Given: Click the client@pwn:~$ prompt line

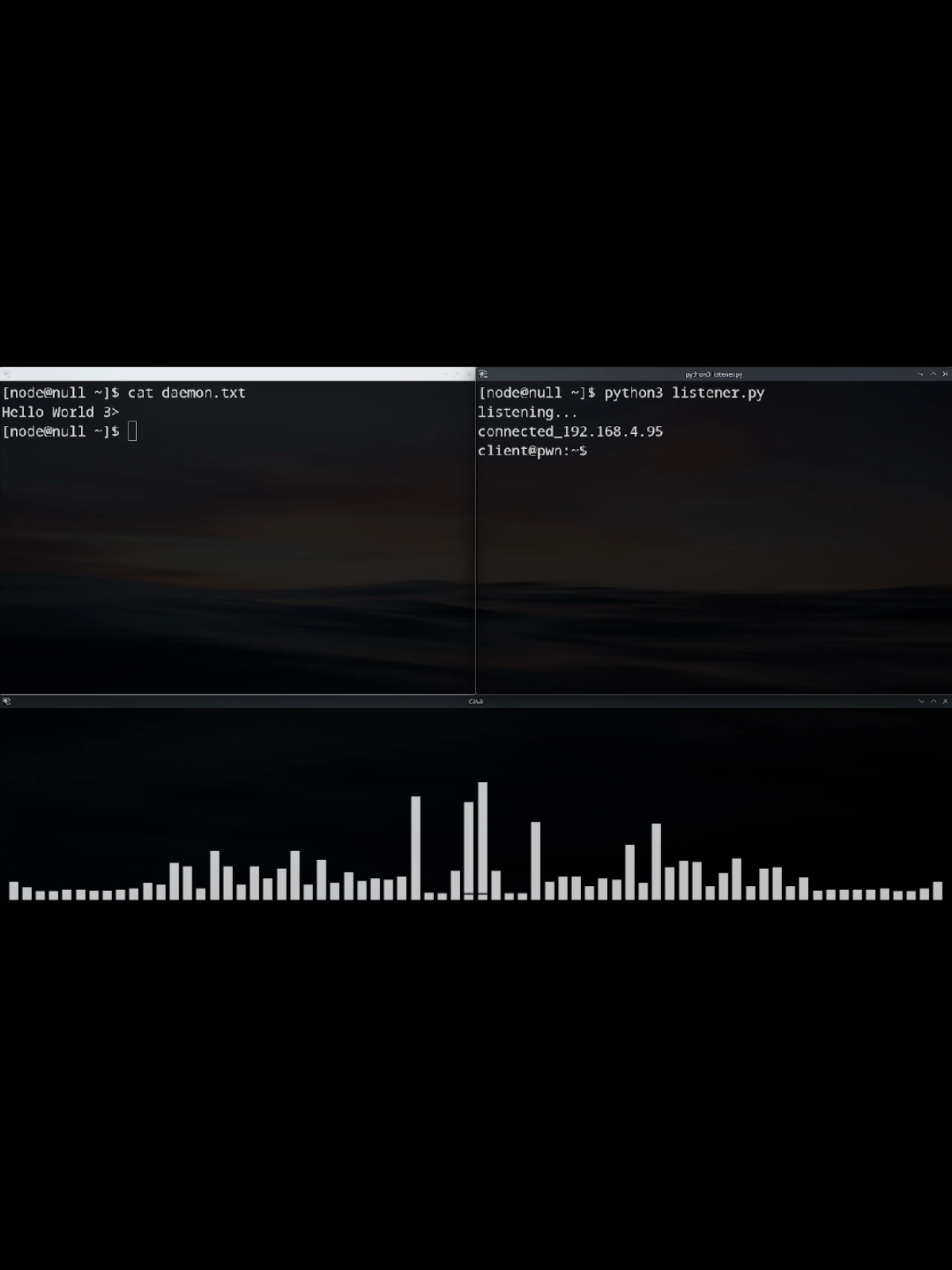Looking at the screenshot, I should 532,451.
